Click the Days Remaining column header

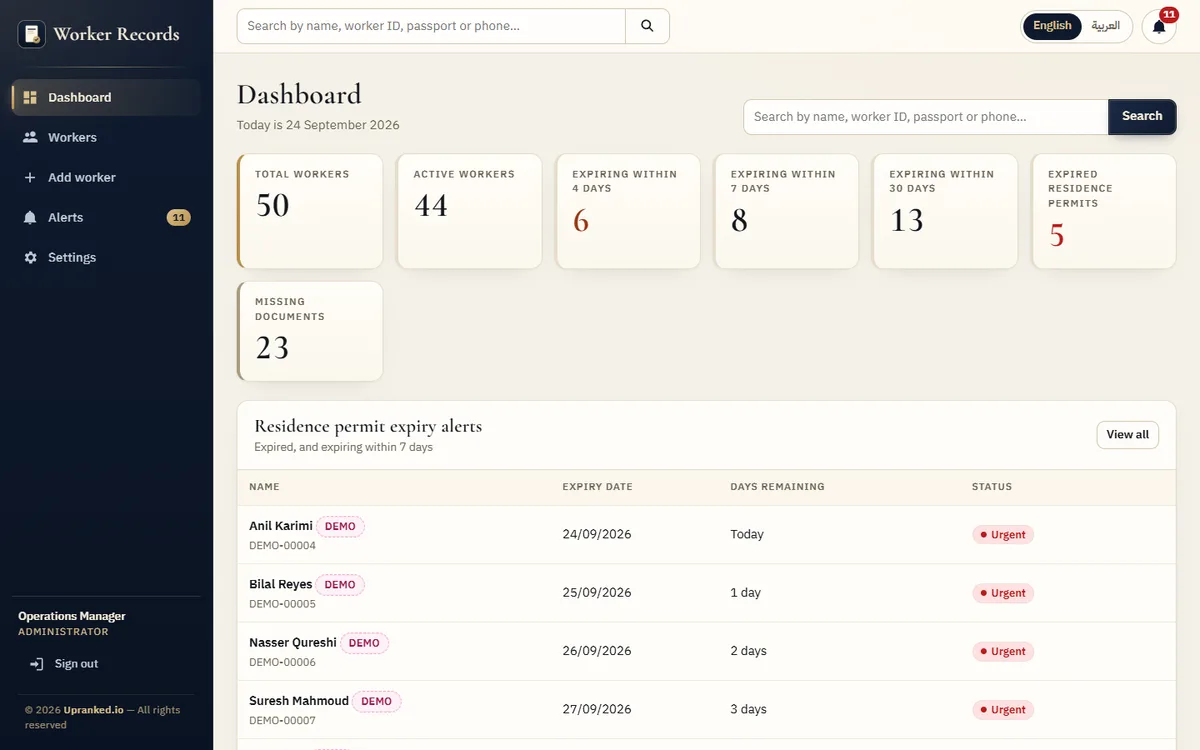point(777,487)
